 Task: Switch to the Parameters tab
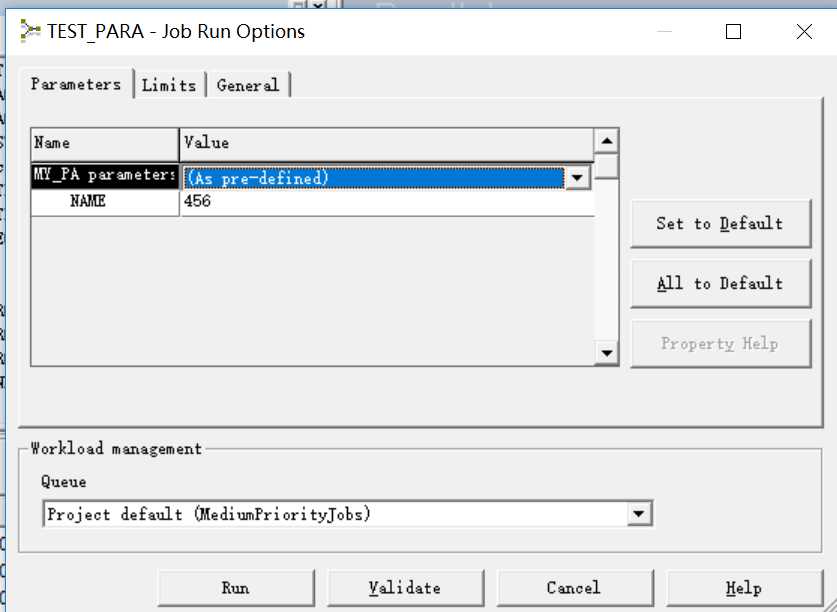coord(77,84)
